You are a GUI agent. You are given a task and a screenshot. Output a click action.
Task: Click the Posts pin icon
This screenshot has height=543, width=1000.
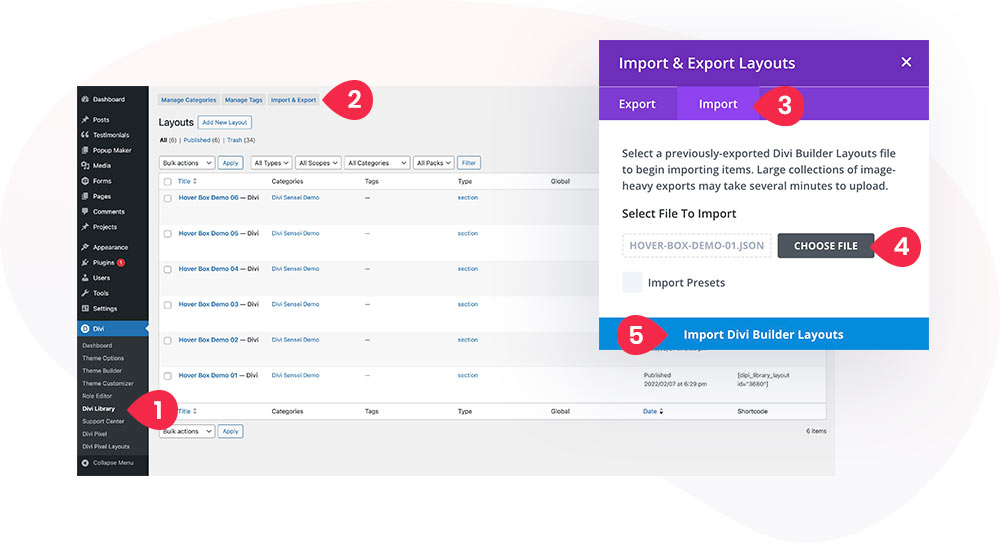(x=85, y=120)
